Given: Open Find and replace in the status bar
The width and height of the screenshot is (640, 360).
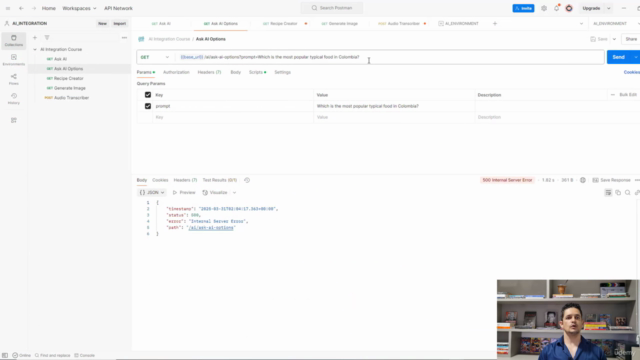Looking at the screenshot, I should pyautogui.click(x=53, y=356).
